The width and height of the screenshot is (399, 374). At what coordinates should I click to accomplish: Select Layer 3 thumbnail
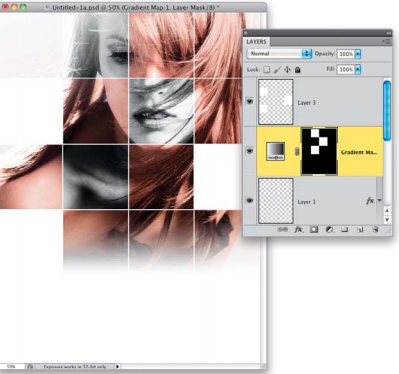(x=276, y=102)
